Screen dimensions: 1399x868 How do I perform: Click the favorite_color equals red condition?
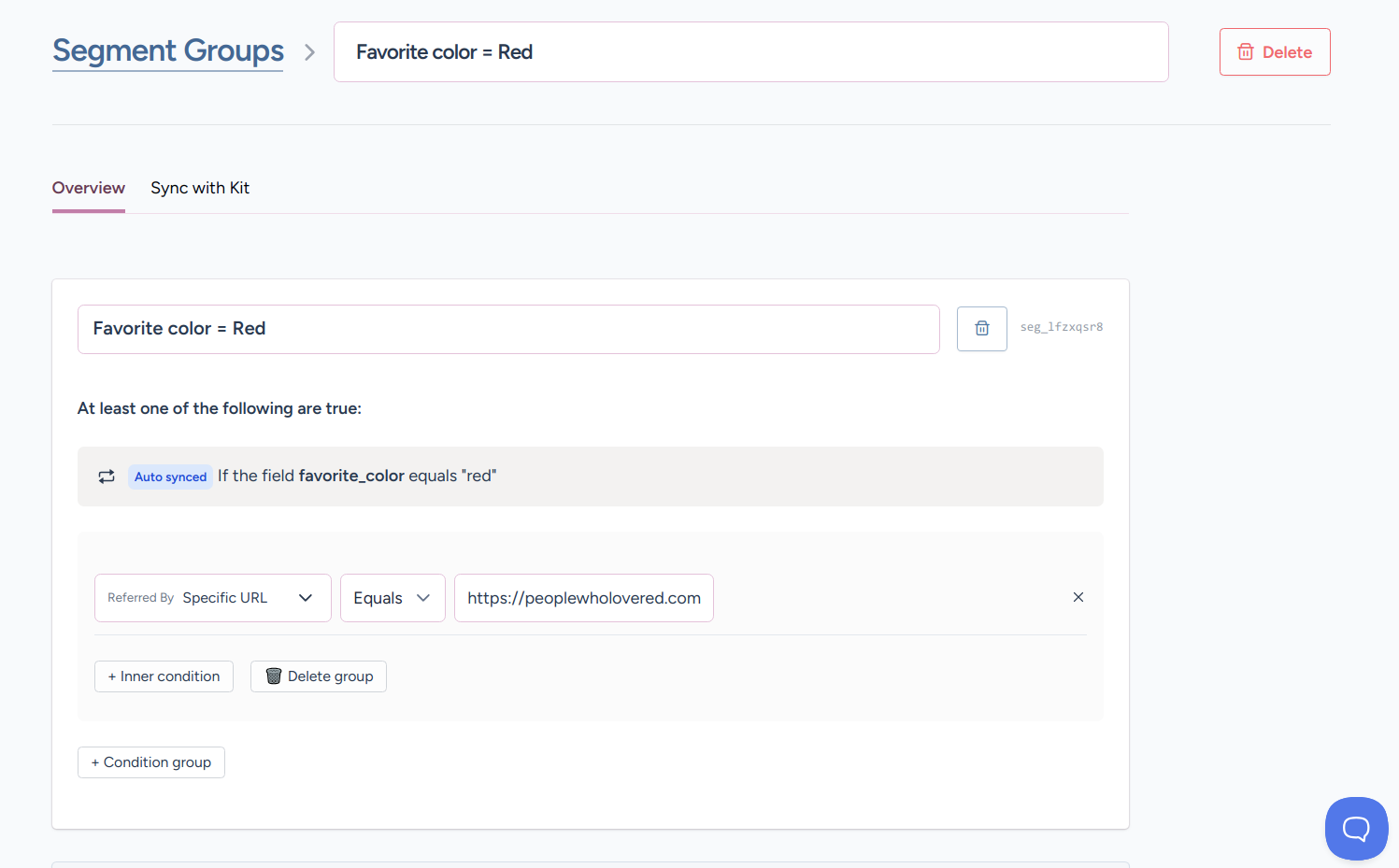[357, 476]
